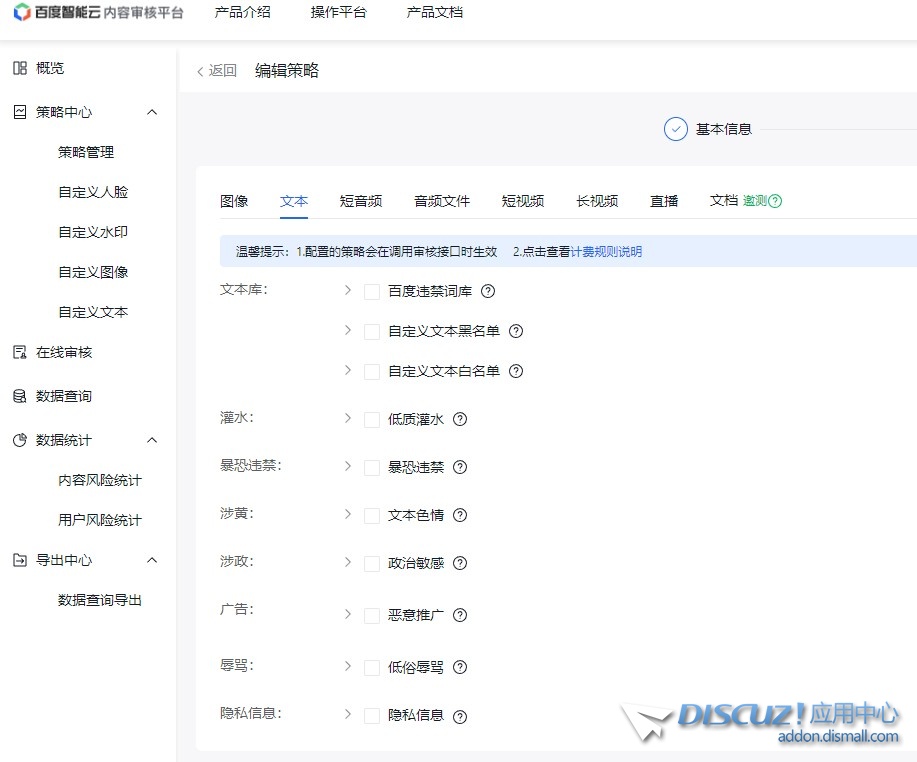Enable the 百度违禁词库 checkbox
The width and height of the screenshot is (917, 762).
pyautogui.click(x=372, y=292)
